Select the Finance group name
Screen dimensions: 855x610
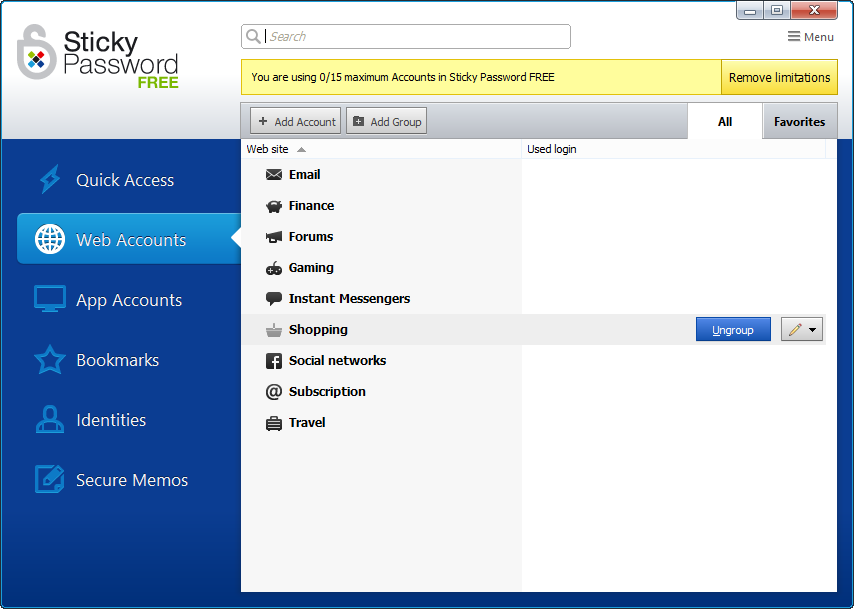click(x=311, y=206)
